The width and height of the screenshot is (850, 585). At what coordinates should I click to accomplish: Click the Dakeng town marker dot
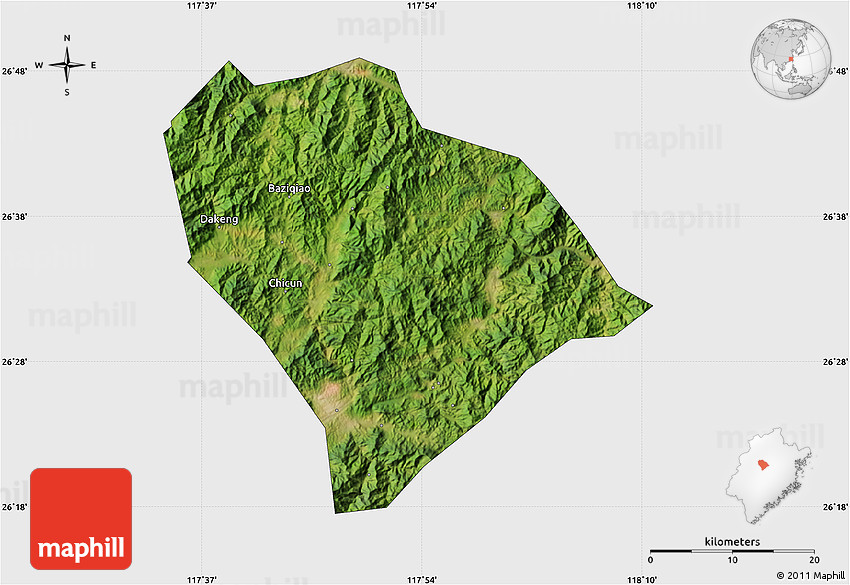click(220, 227)
